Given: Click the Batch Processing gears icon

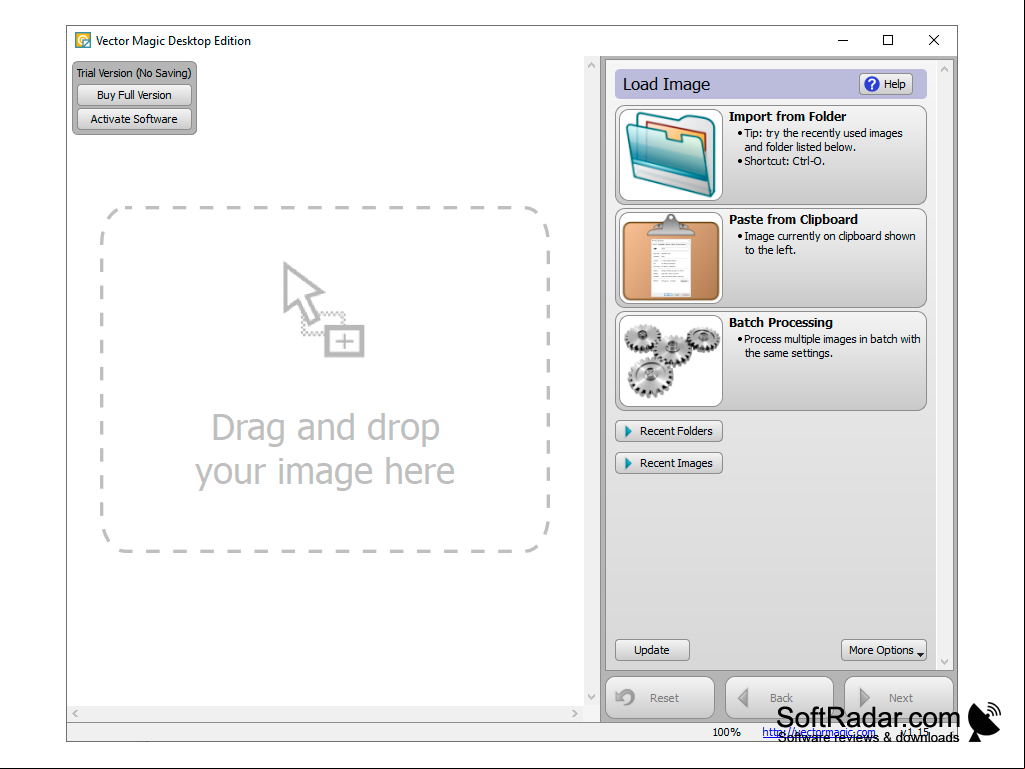Looking at the screenshot, I should pos(670,361).
